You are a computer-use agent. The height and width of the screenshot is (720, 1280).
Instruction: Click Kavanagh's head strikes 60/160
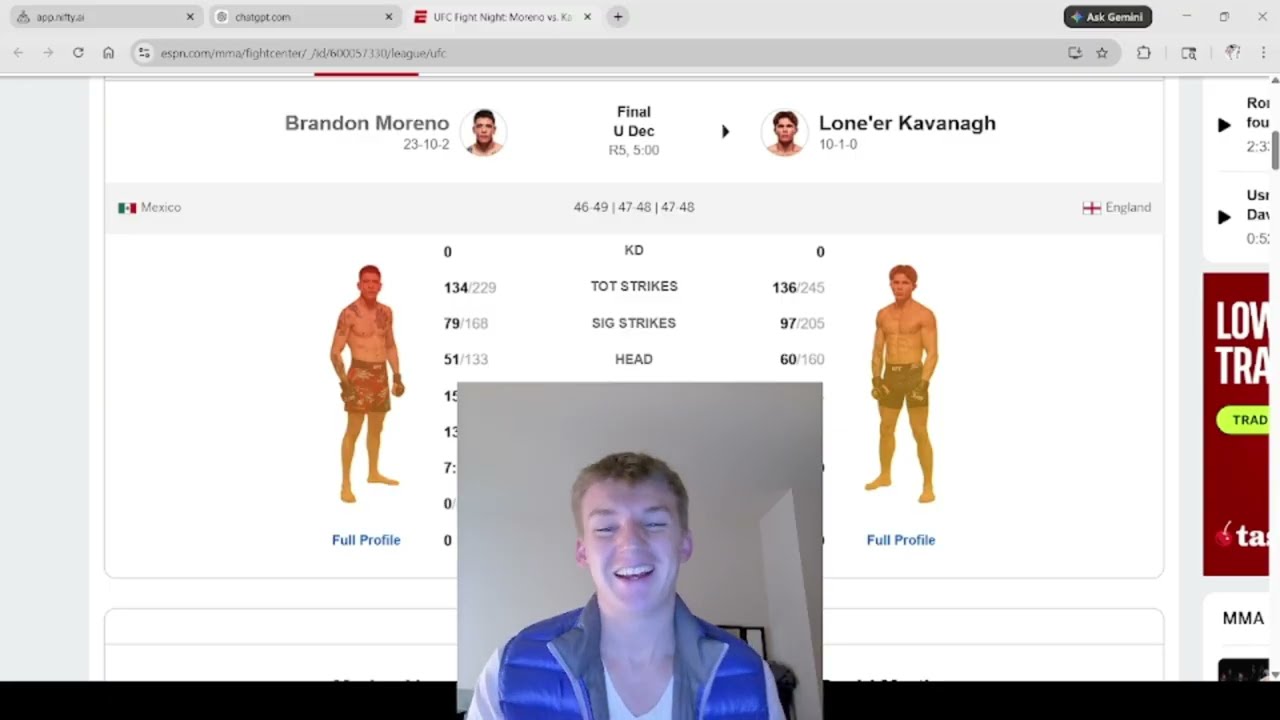point(802,360)
